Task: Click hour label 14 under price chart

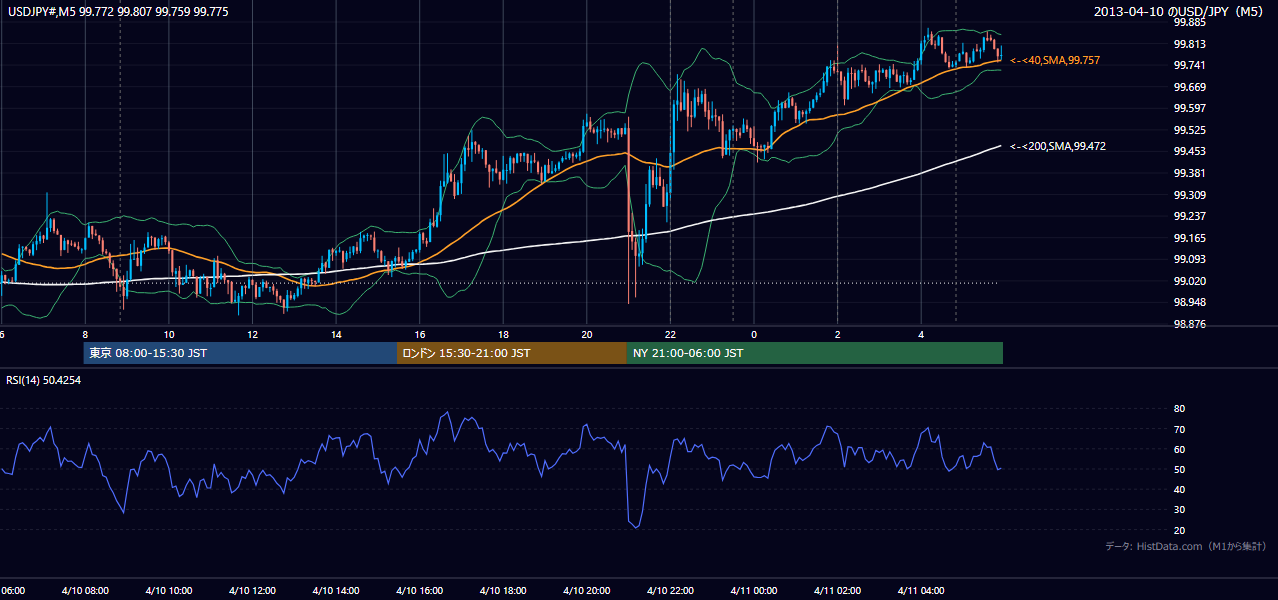Action: point(336,334)
